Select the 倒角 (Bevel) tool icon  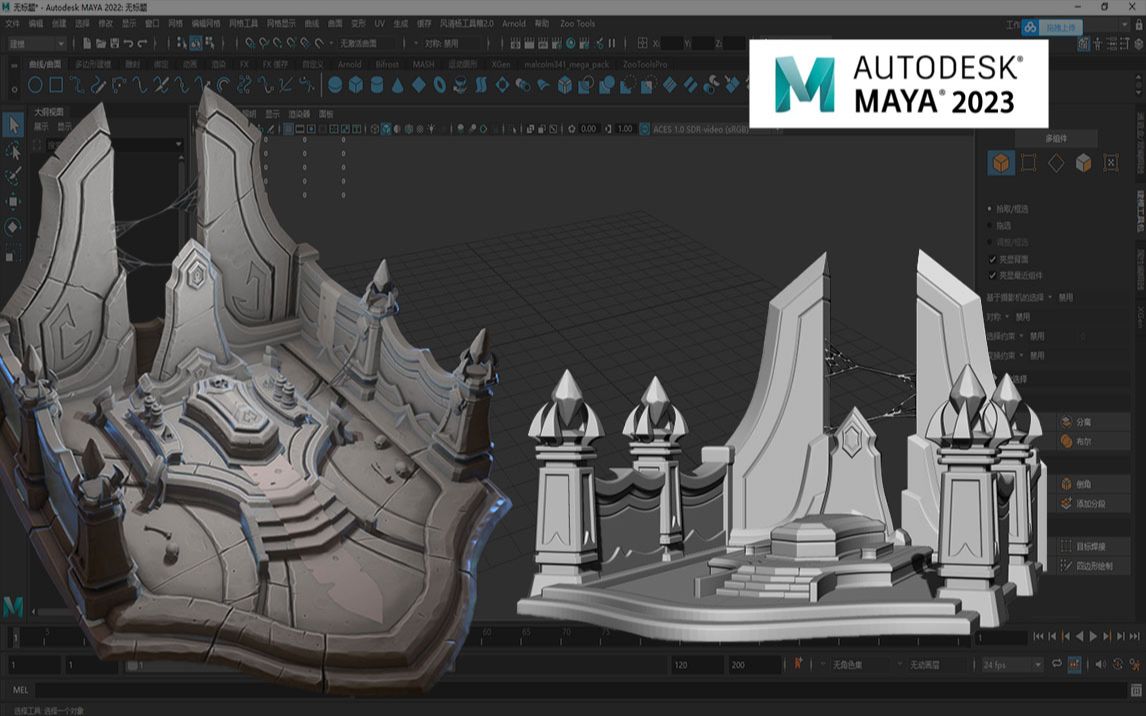pyautogui.click(x=1064, y=483)
